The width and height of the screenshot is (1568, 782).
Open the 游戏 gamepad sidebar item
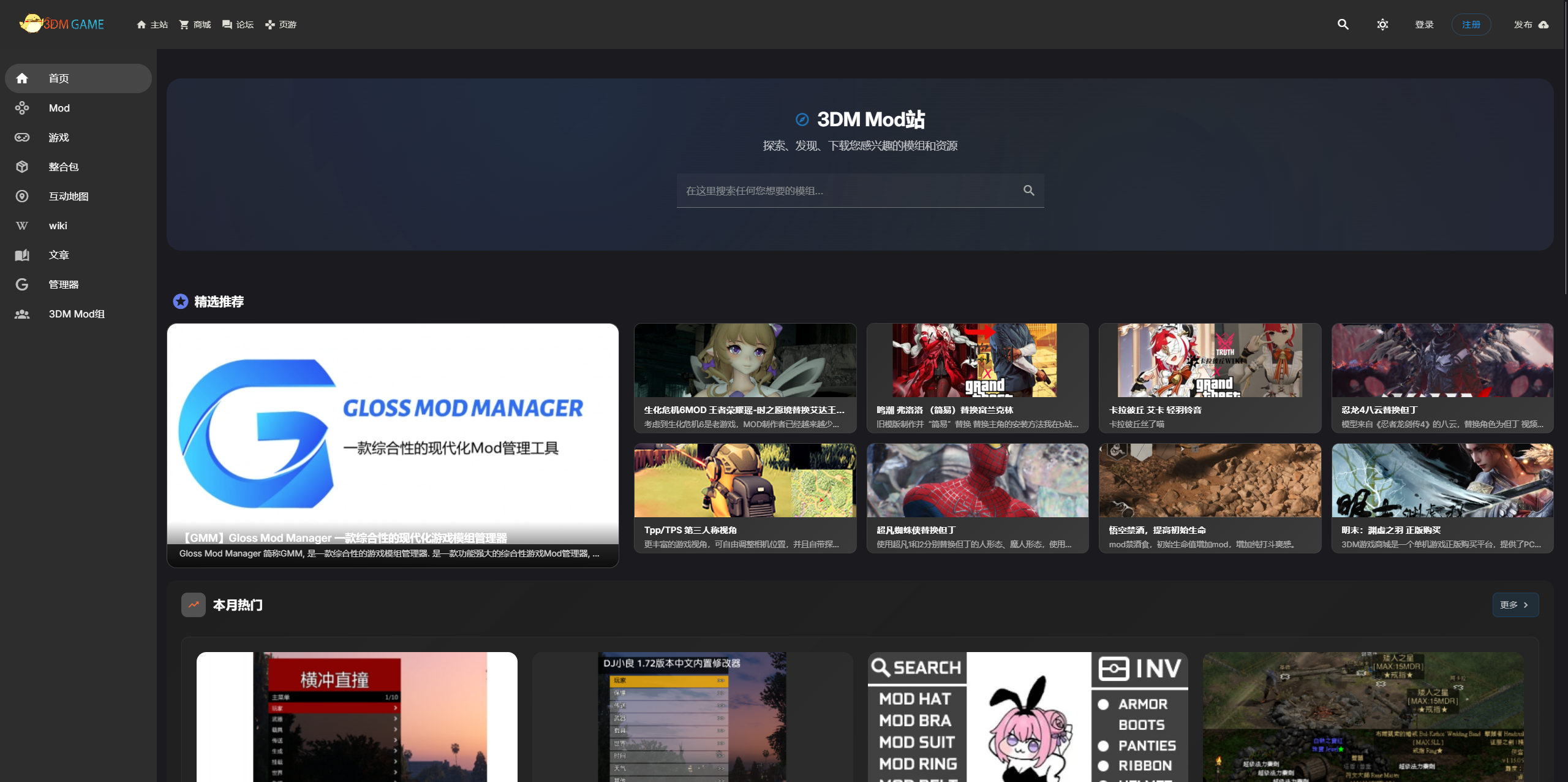pyautogui.click(x=59, y=137)
